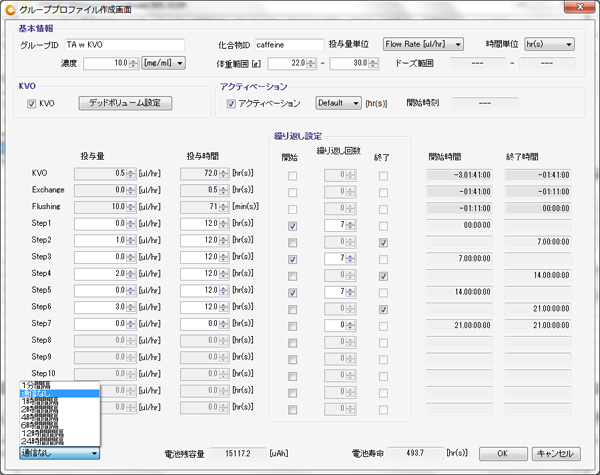Collapse the 通信なし combo box at bottom
Viewport: 600px width, 475px height.
point(59,453)
